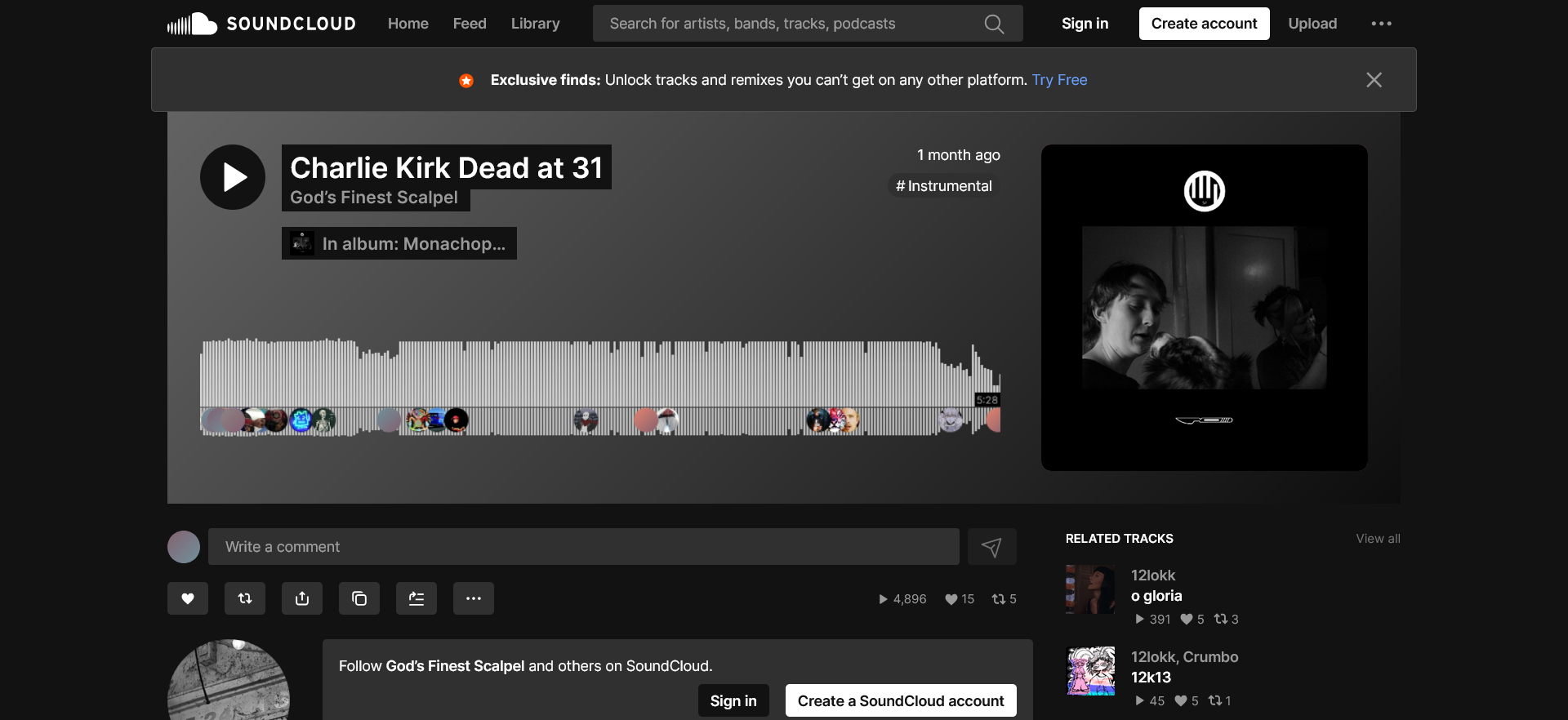Open the Library section
Screen dimensions: 1568x720
(x=536, y=24)
